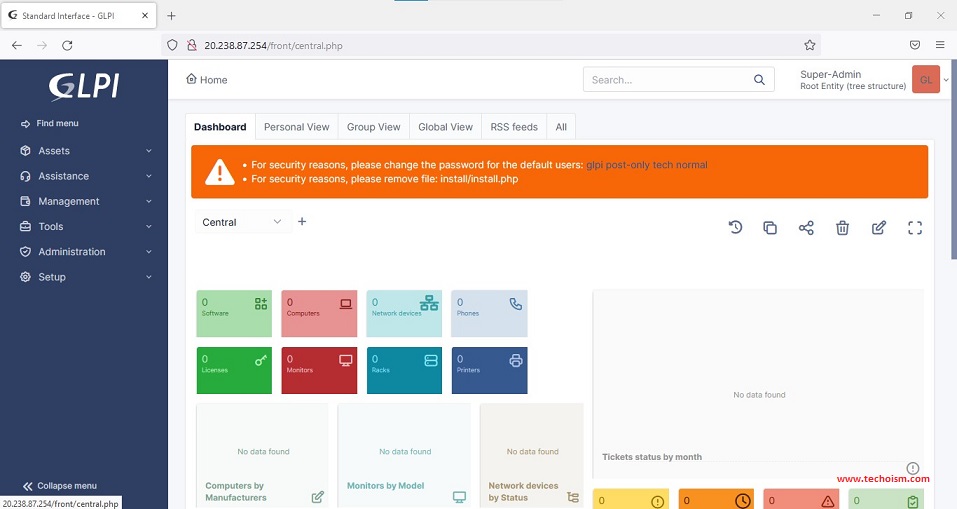Image resolution: width=957 pixels, height=509 pixels.
Task: Click the post-only default user link
Action: pyautogui.click(x=628, y=165)
